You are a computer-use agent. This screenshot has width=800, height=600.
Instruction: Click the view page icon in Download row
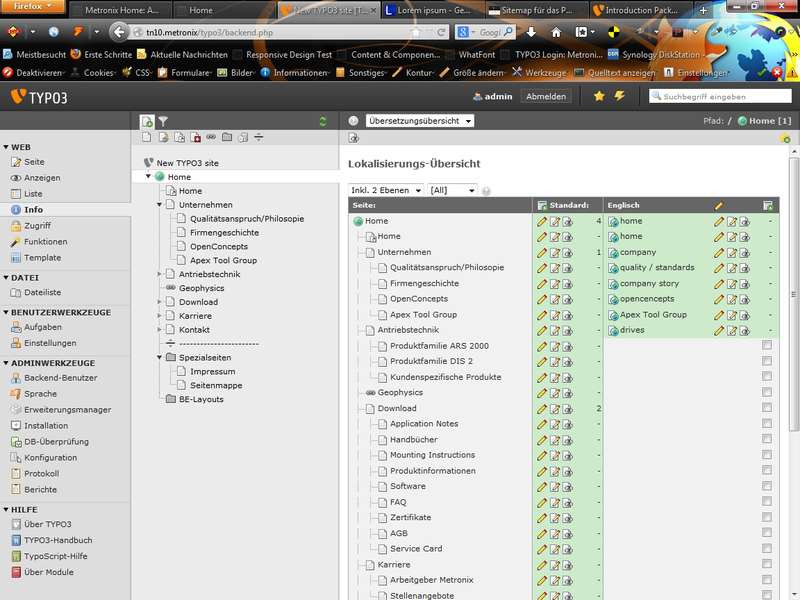[567, 408]
